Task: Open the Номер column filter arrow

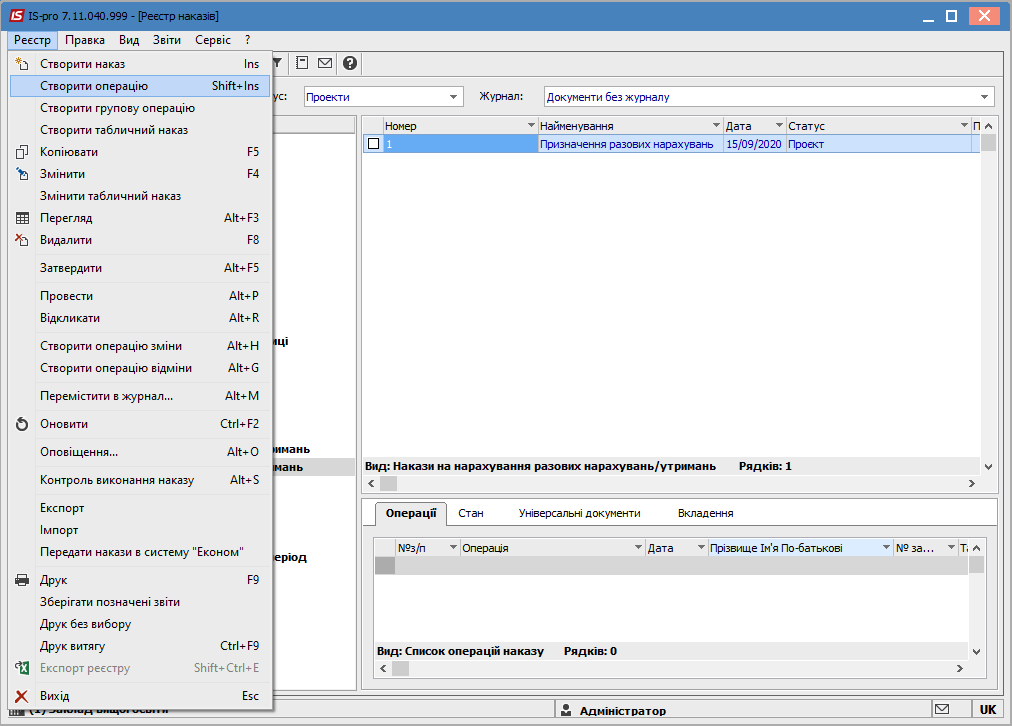Action: point(531,125)
